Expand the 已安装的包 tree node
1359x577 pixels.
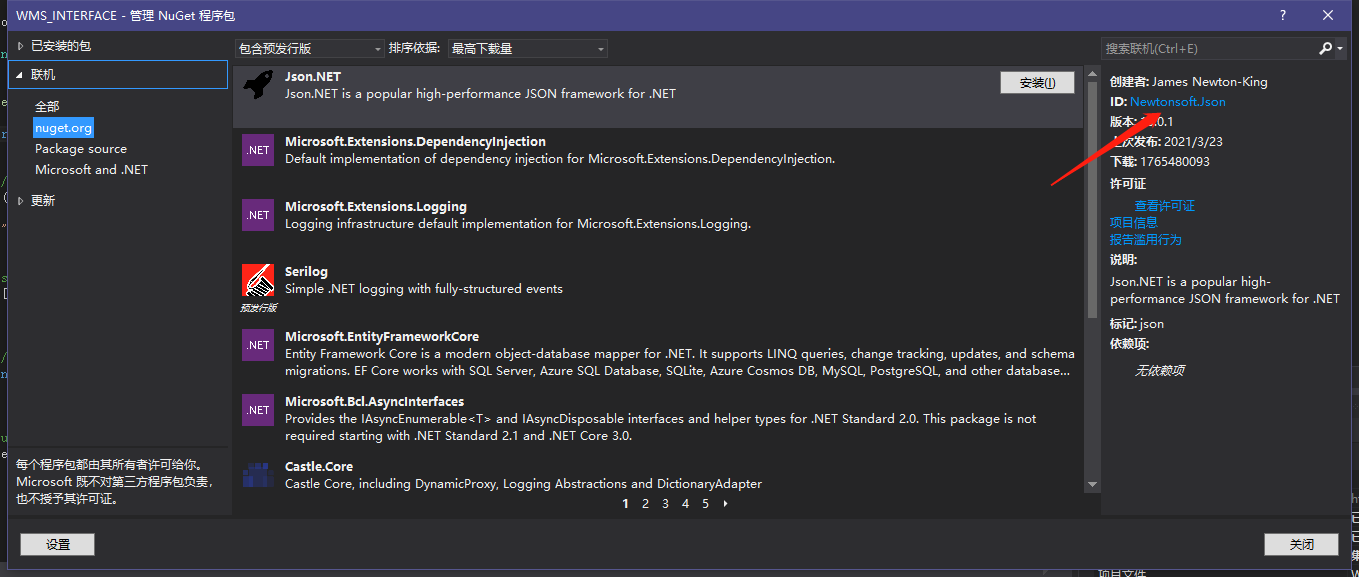20,46
